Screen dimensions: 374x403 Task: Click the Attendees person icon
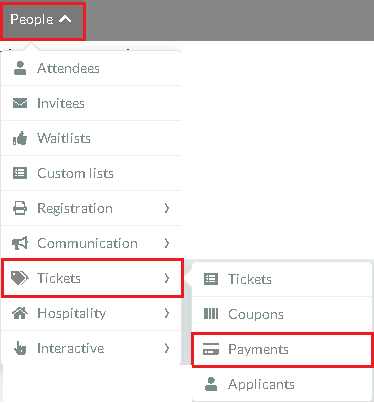click(x=20, y=68)
